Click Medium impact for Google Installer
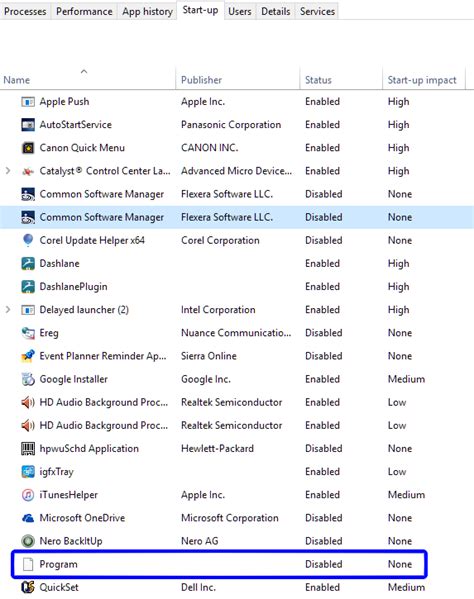Image resolution: width=474 pixels, height=599 pixels. coord(406,379)
